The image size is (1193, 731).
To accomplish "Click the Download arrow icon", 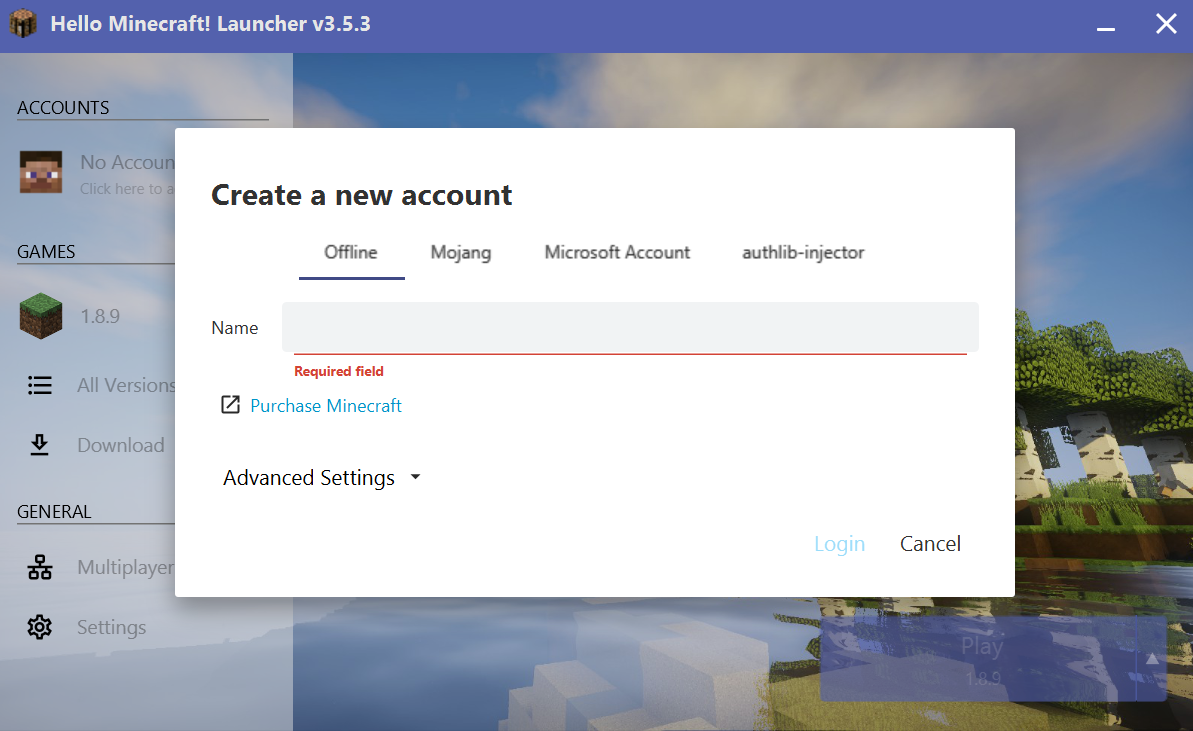I will tap(40, 445).
